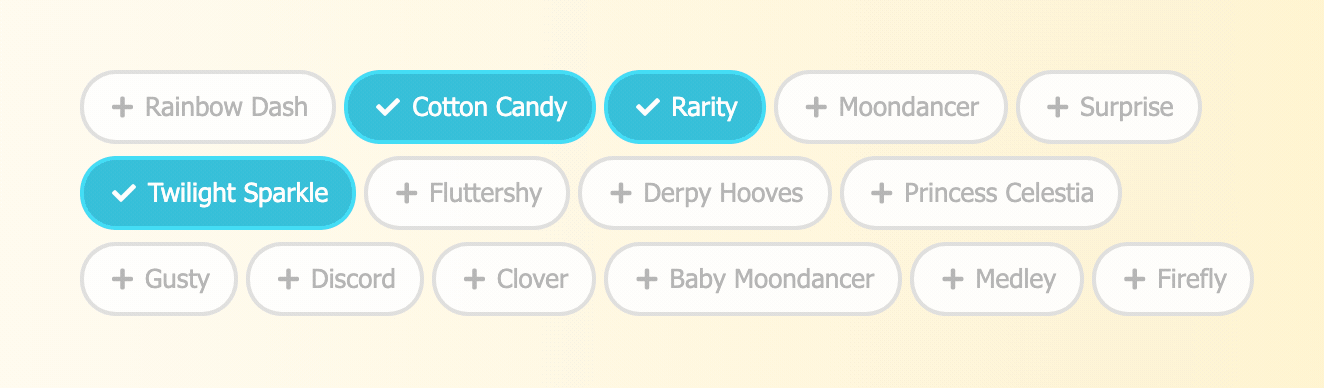Click the plus icon on Rainbow Dash

[x=122, y=107]
